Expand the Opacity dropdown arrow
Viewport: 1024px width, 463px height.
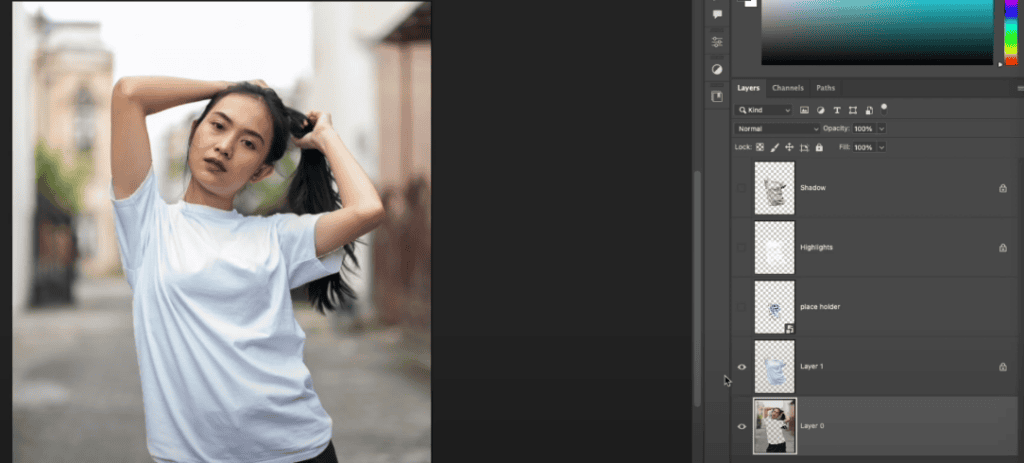tap(880, 129)
